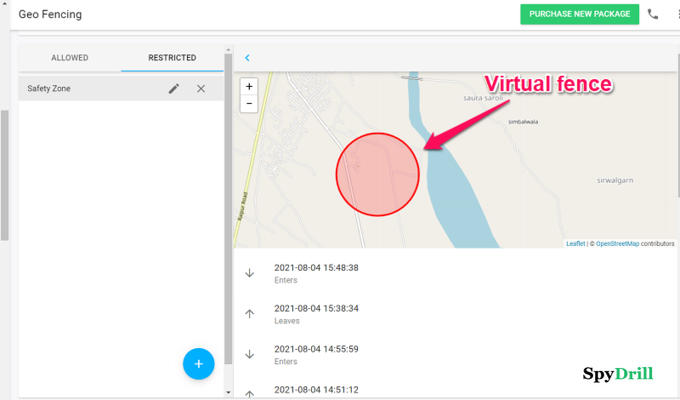Click down arrow icon for 14:55:59 entry
This screenshot has width=680, height=400.
[250, 354]
